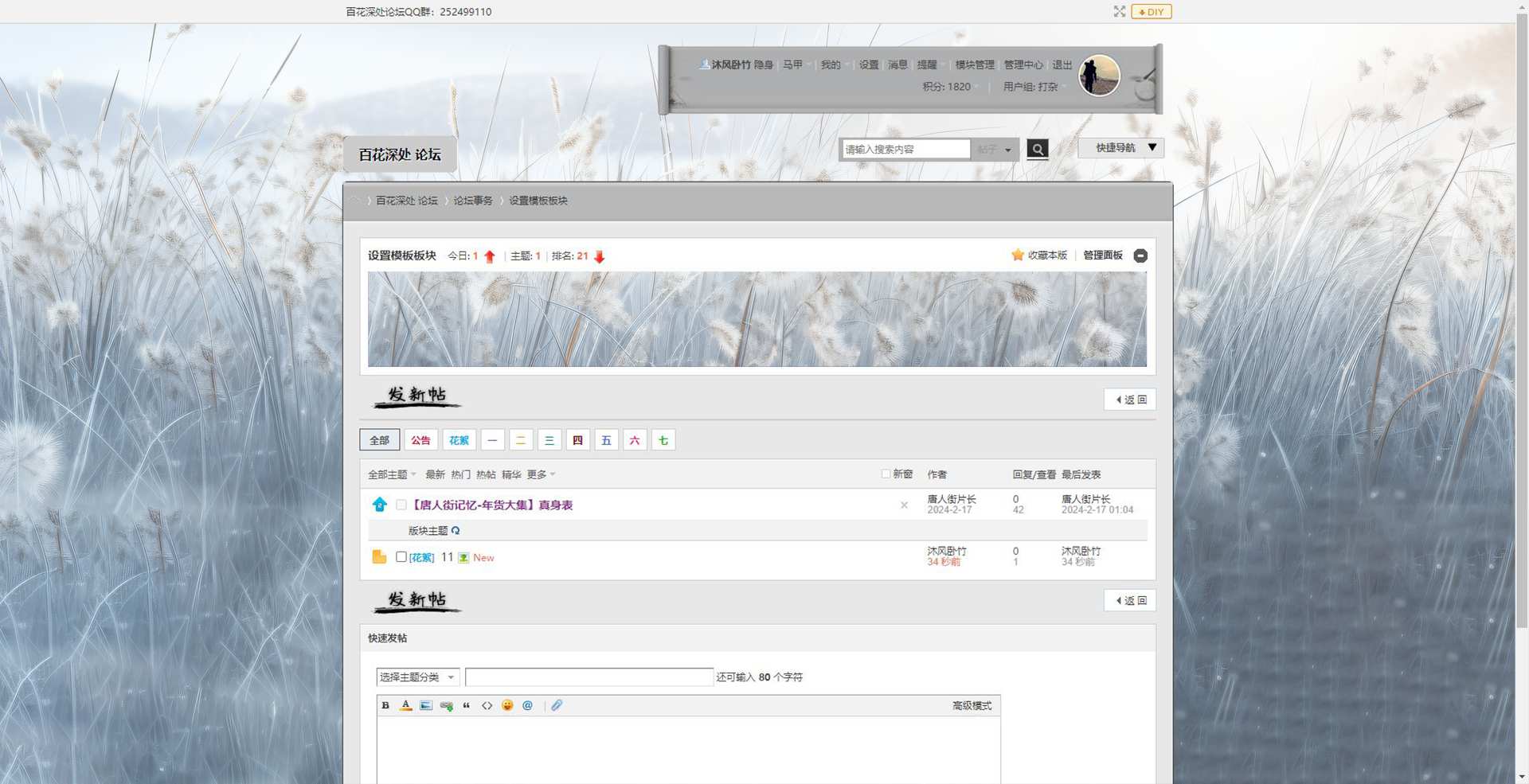Open the font color picker
The width and height of the screenshot is (1529, 784).
pos(405,706)
